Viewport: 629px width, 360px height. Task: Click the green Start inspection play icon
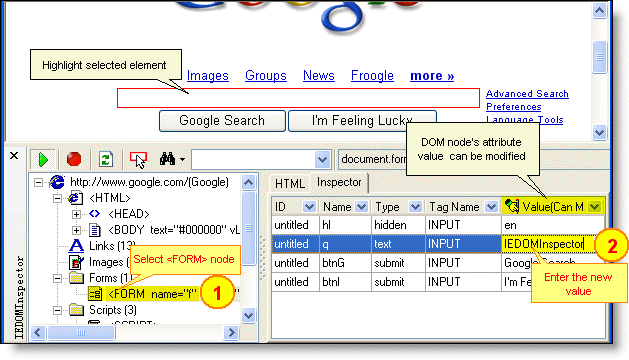pos(43,159)
